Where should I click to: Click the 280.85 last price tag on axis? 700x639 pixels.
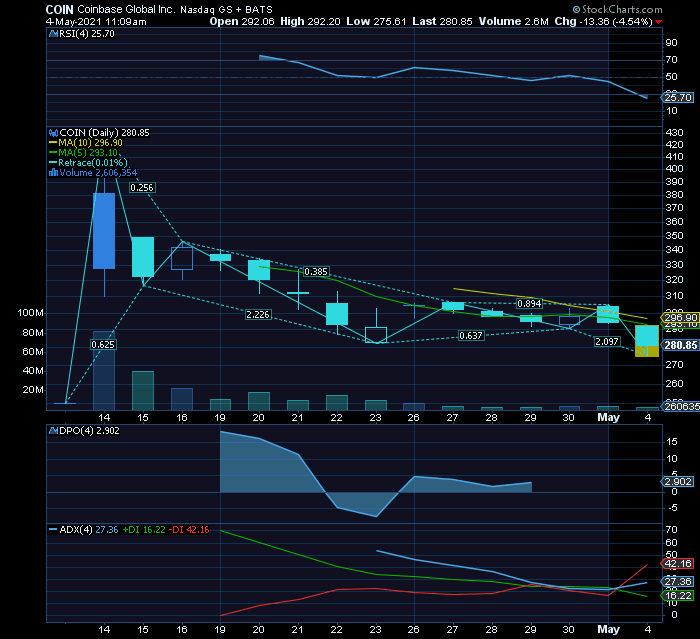pyautogui.click(x=680, y=345)
